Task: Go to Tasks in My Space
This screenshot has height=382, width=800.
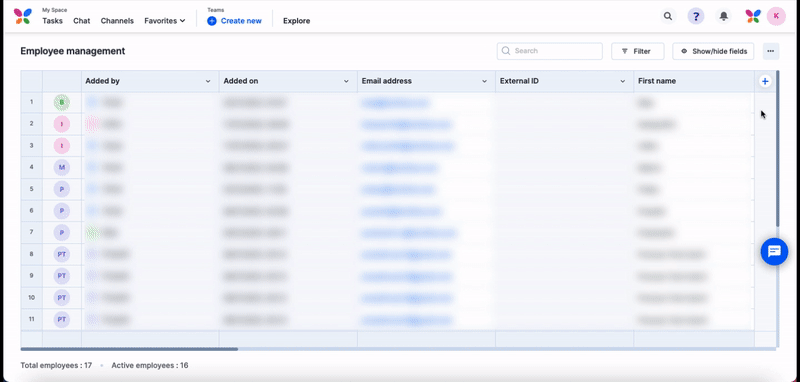Action: point(53,21)
